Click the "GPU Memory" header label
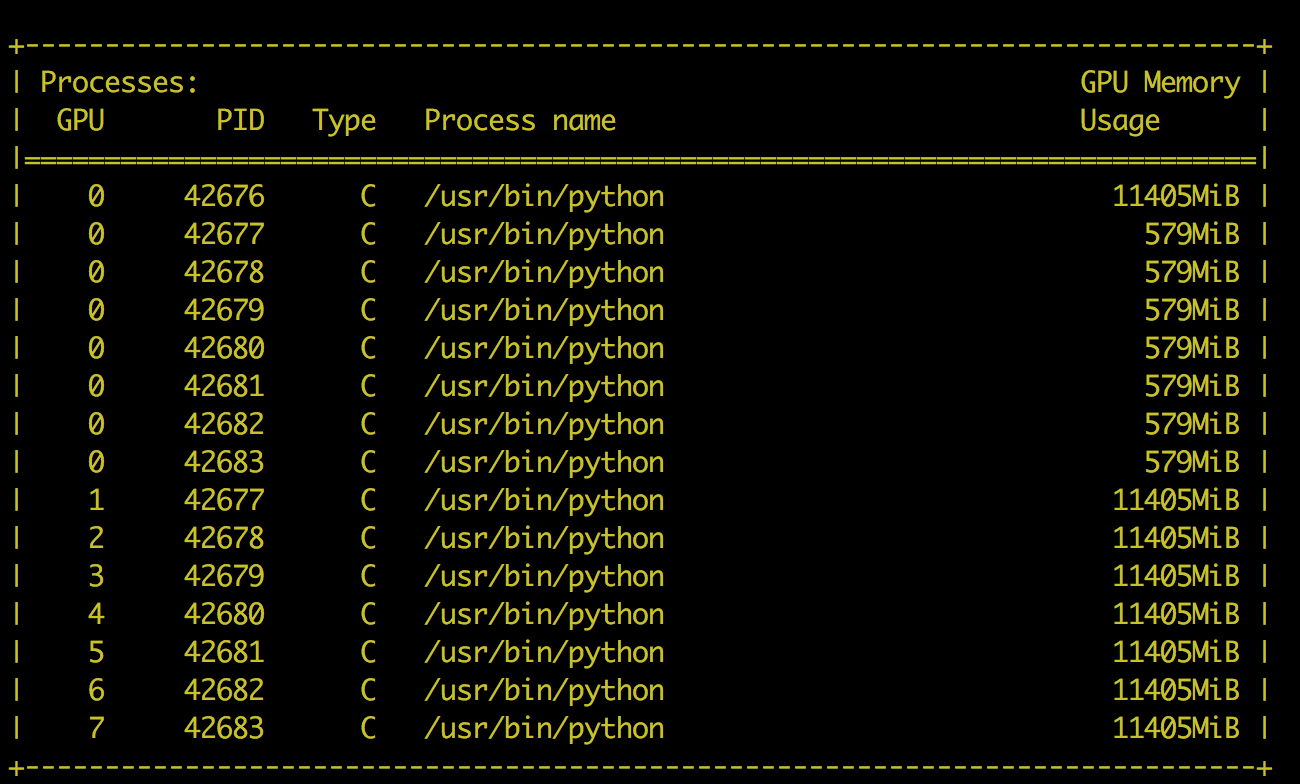The image size is (1300, 784). (x=1159, y=83)
